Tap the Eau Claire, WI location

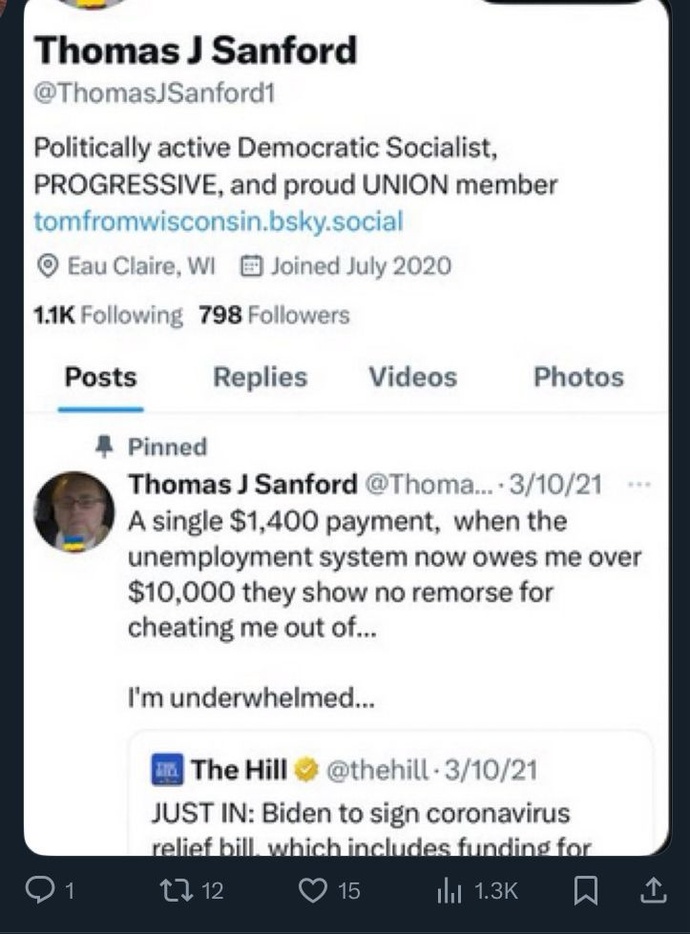[126, 266]
